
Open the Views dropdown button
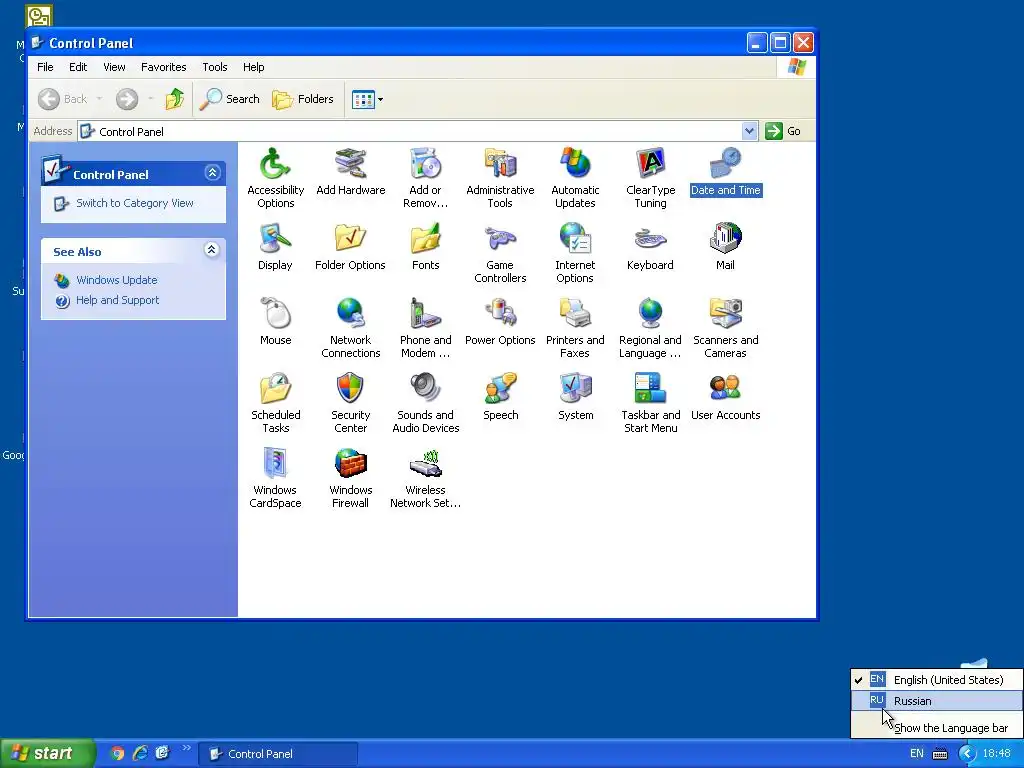[x=368, y=99]
